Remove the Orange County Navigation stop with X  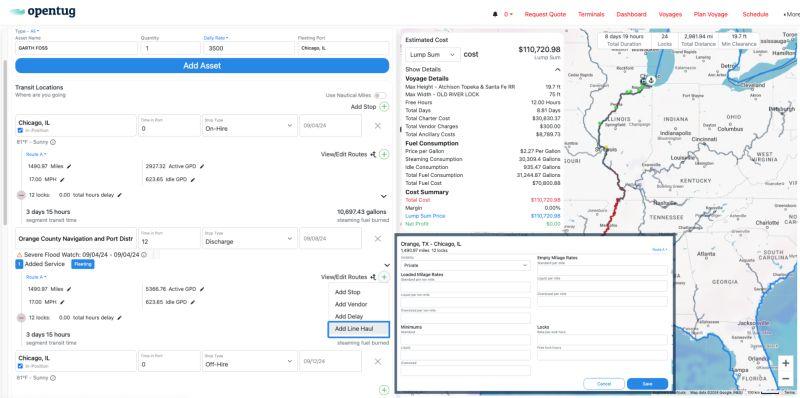tap(378, 238)
